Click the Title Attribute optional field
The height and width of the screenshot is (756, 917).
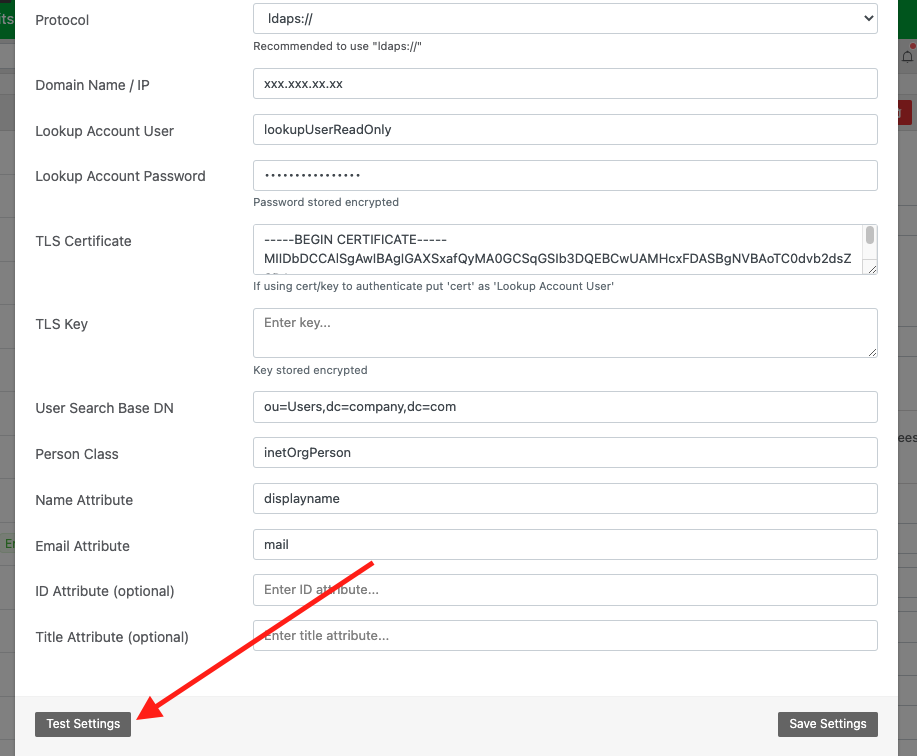(x=563, y=635)
